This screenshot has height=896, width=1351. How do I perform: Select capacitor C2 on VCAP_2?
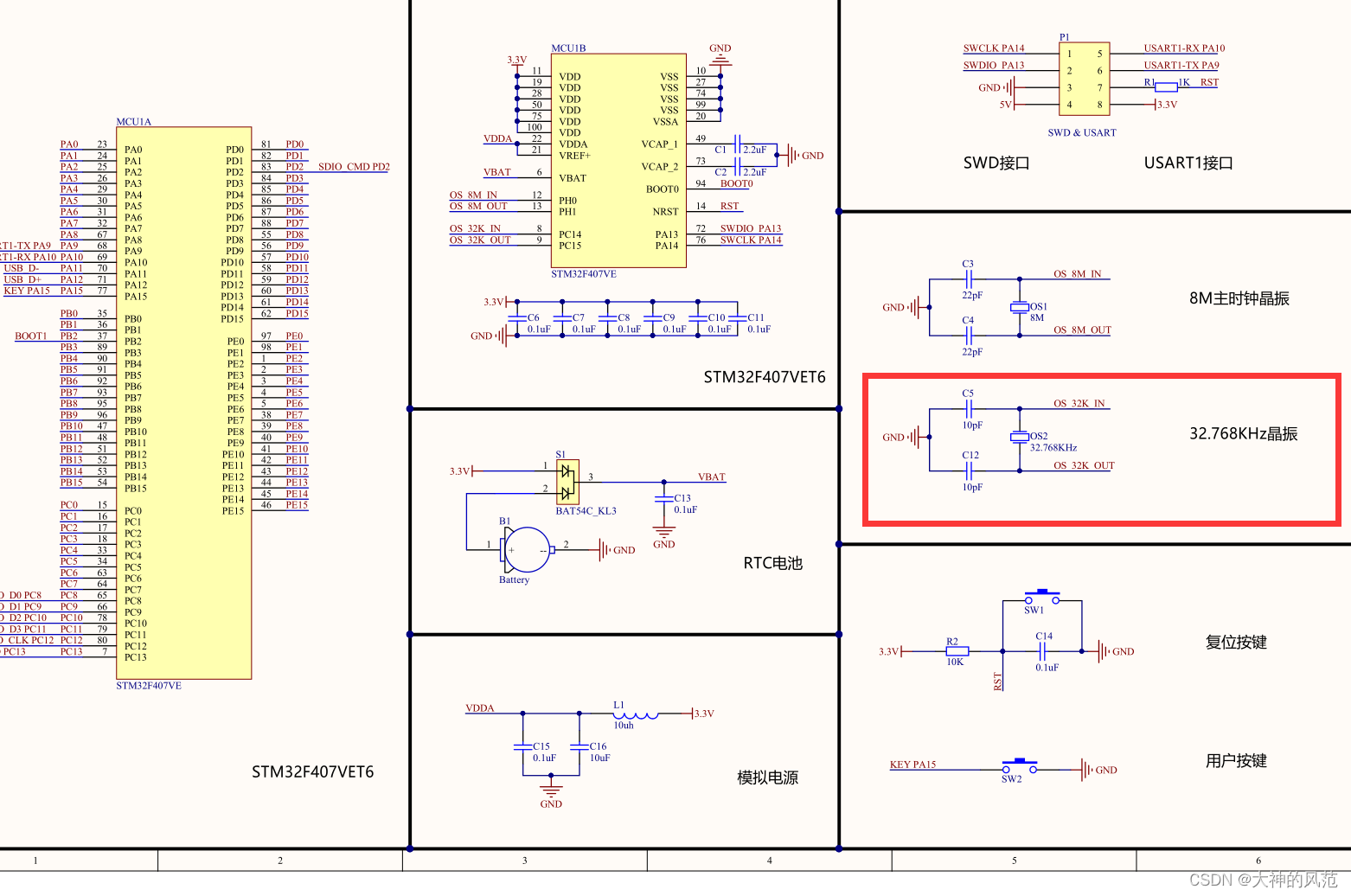pyautogui.click(x=738, y=167)
